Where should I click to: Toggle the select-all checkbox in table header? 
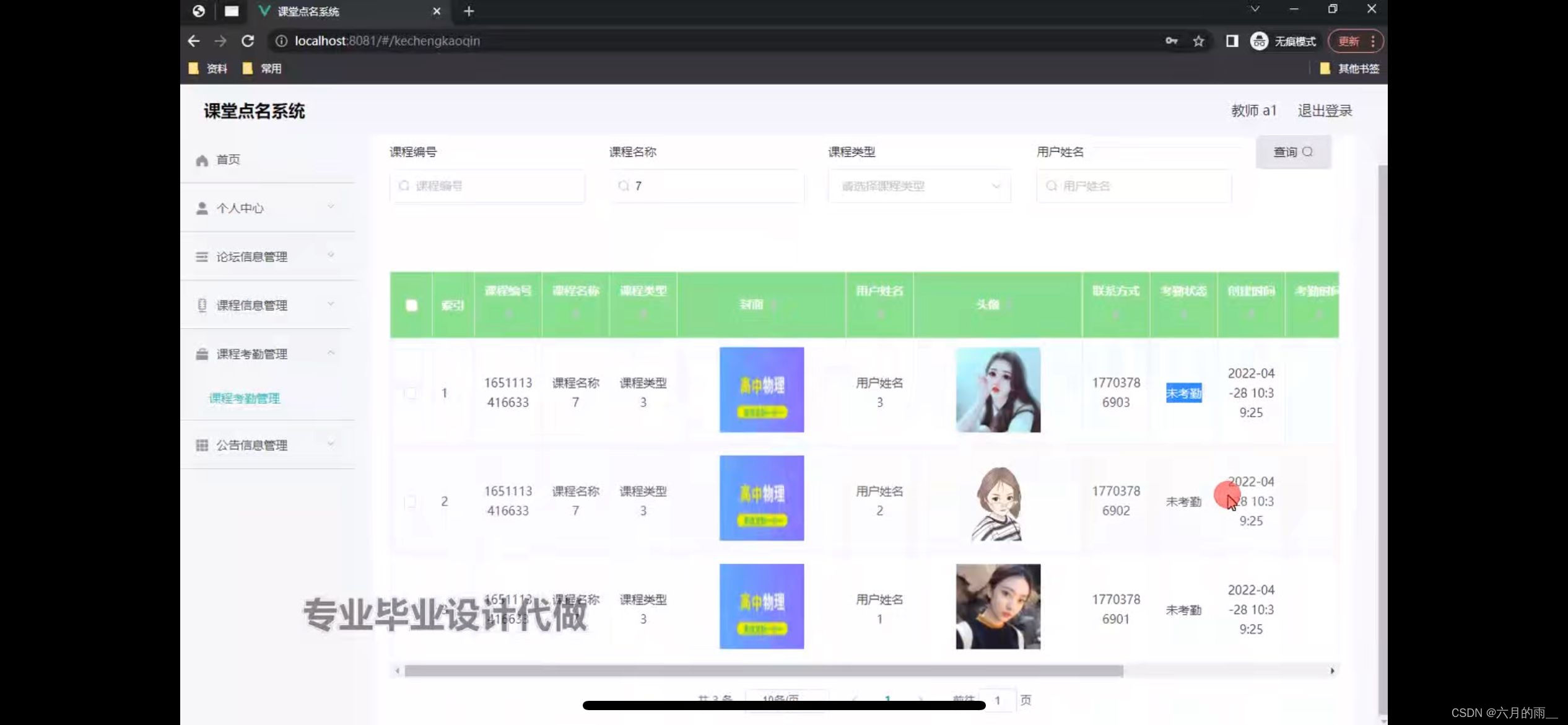click(x=411, y=305)
